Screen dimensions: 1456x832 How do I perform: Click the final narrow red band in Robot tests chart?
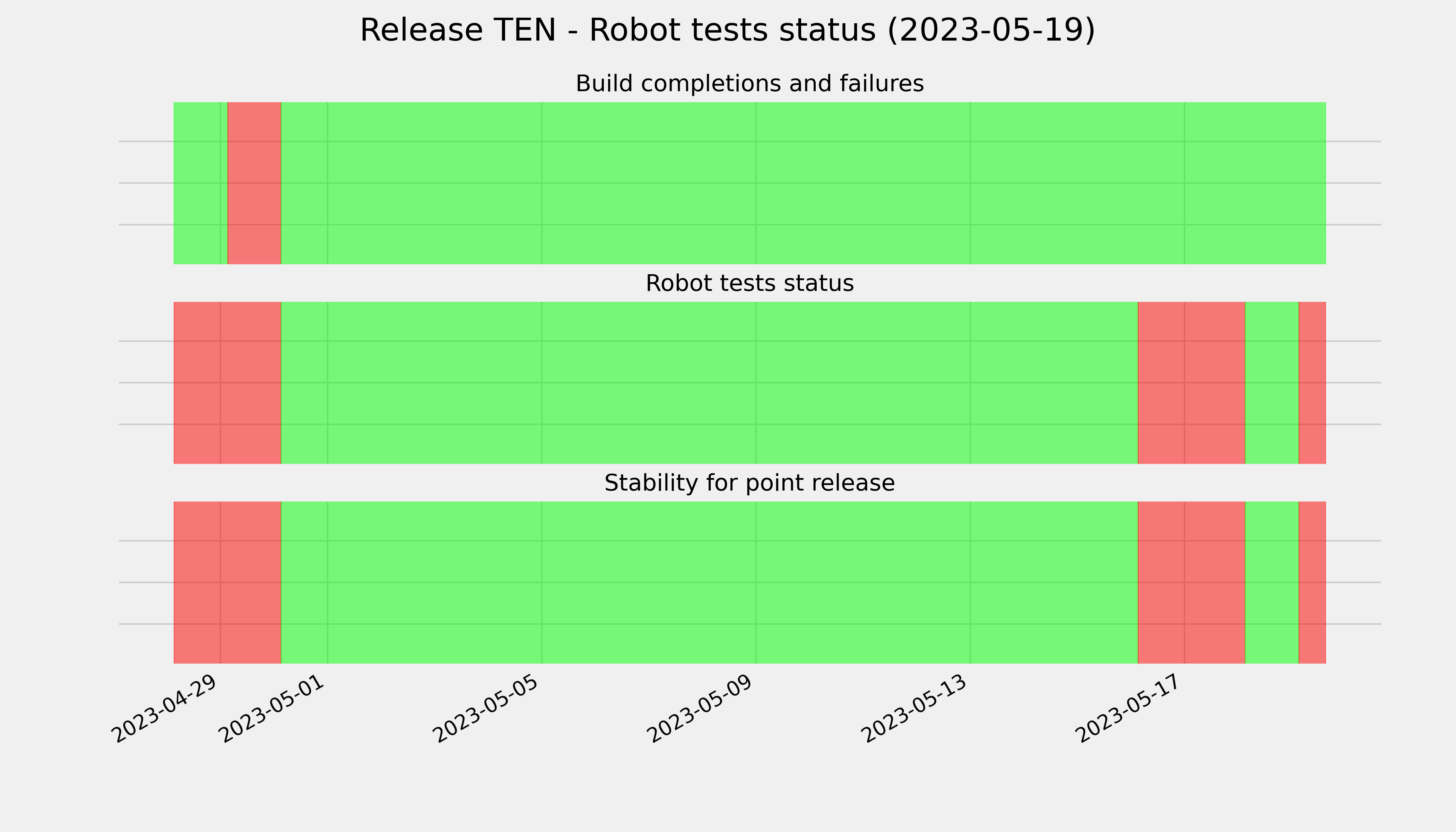(1312, 383)
